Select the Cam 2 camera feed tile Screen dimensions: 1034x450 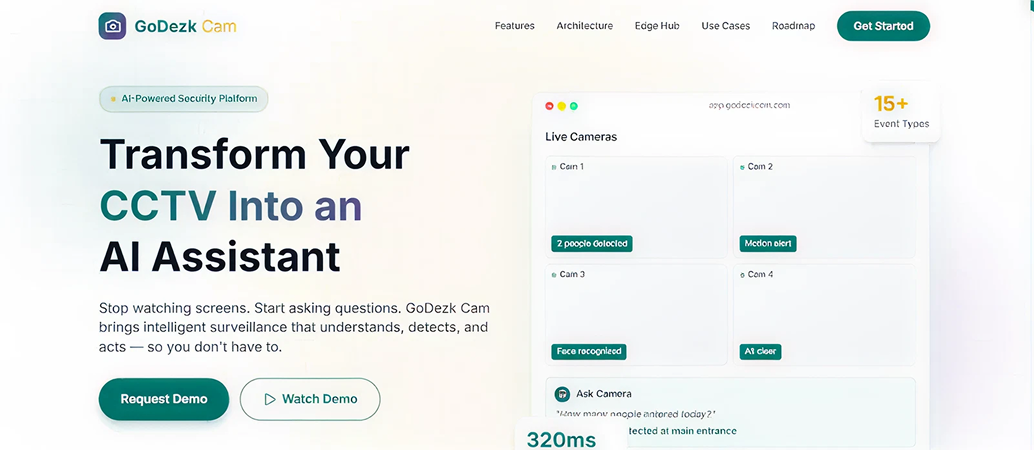click(x=823, y=205)
